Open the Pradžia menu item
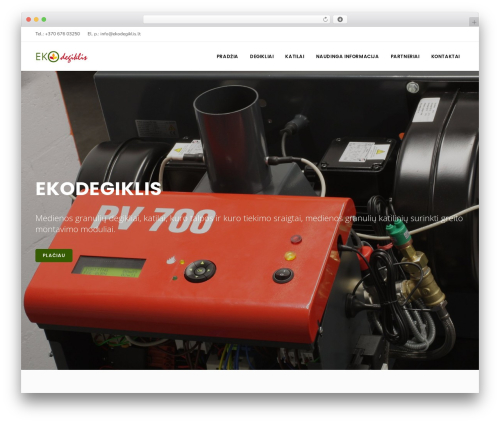Screen dimensions: 500x423 (227, 56)
